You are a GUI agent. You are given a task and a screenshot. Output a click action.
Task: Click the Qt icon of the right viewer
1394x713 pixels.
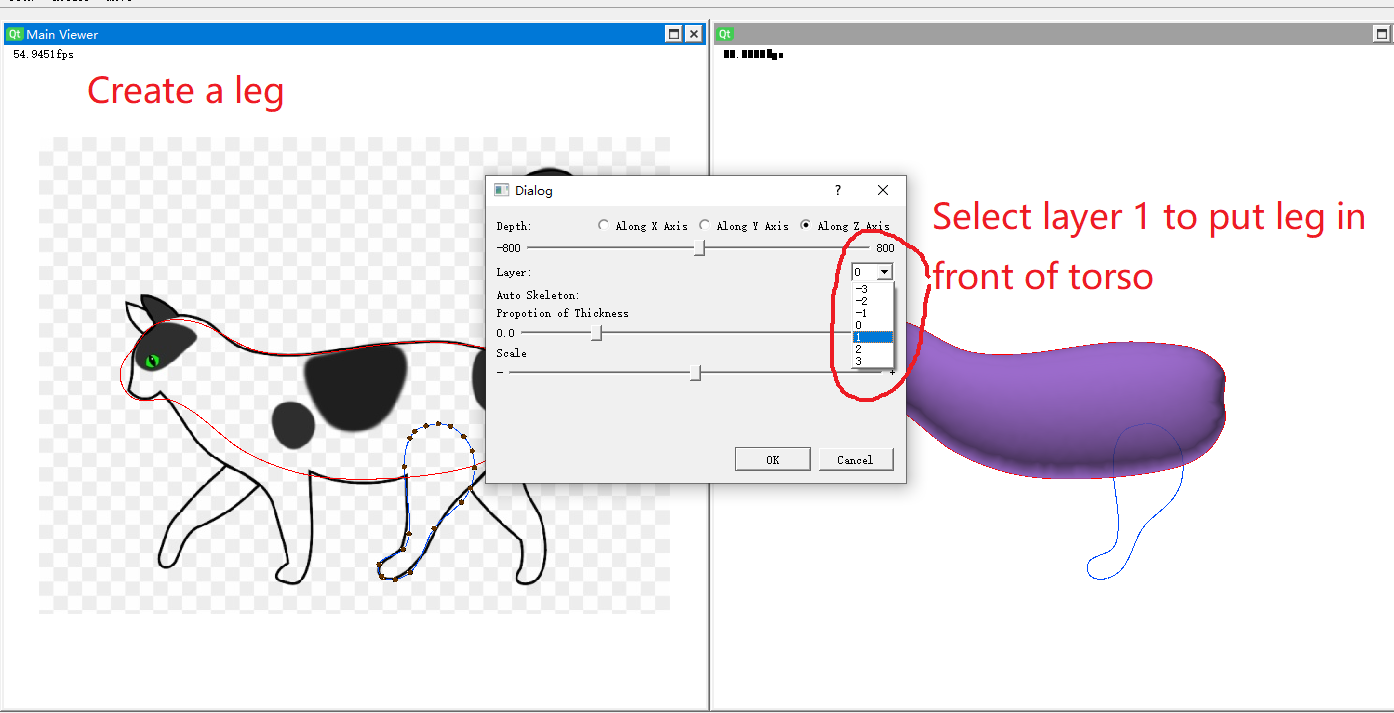point(726,34)
